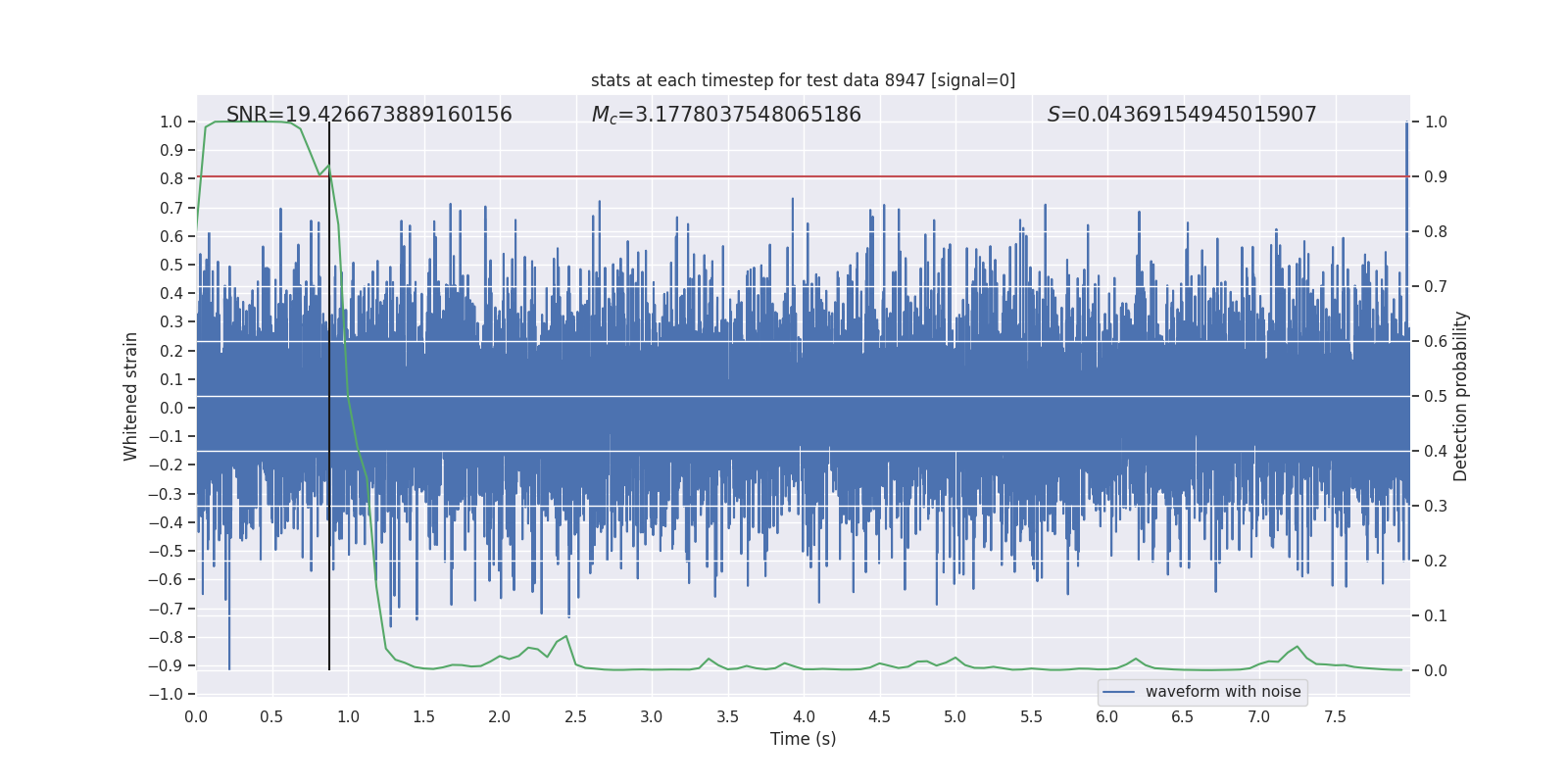The width and height of the screenshot is (1568, 784).
Task: Click the blue line sample in the legend
Action: click(1118, 692)
